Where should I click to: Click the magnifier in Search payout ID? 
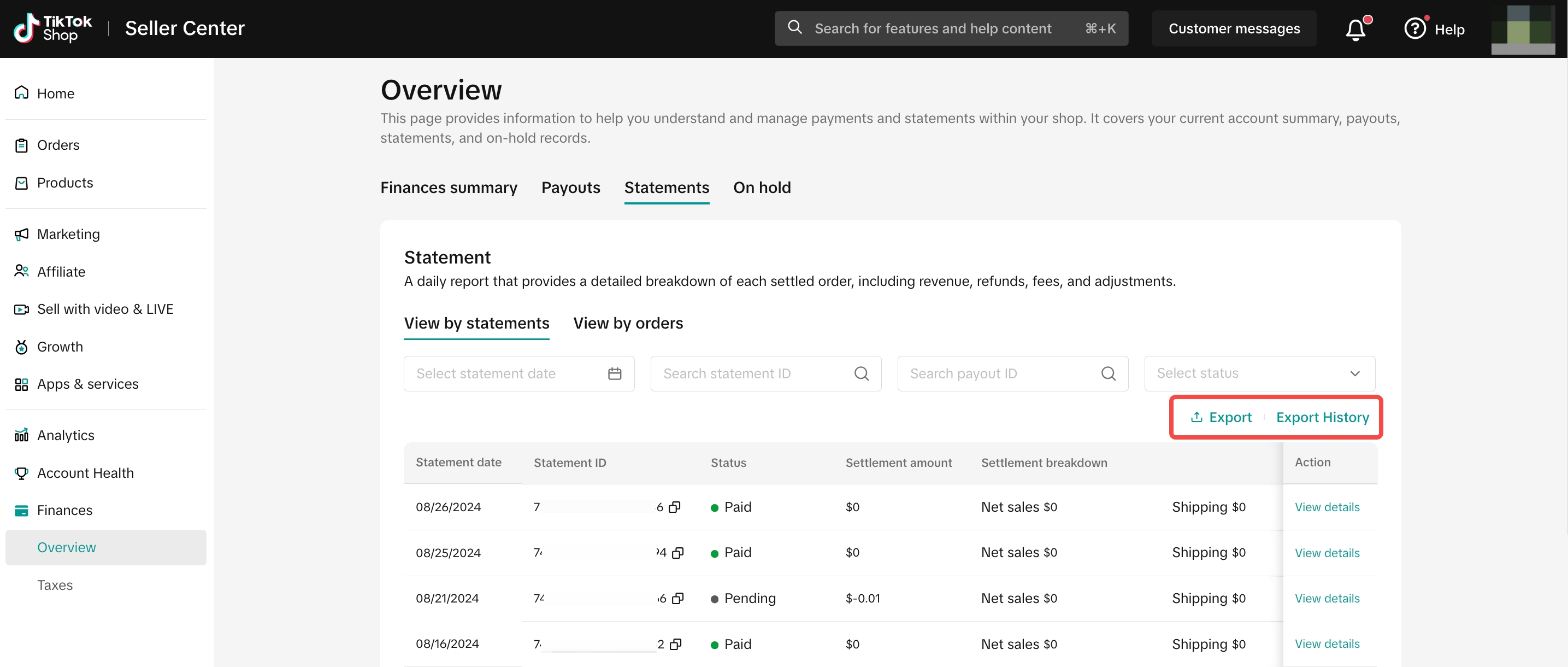1109,373
